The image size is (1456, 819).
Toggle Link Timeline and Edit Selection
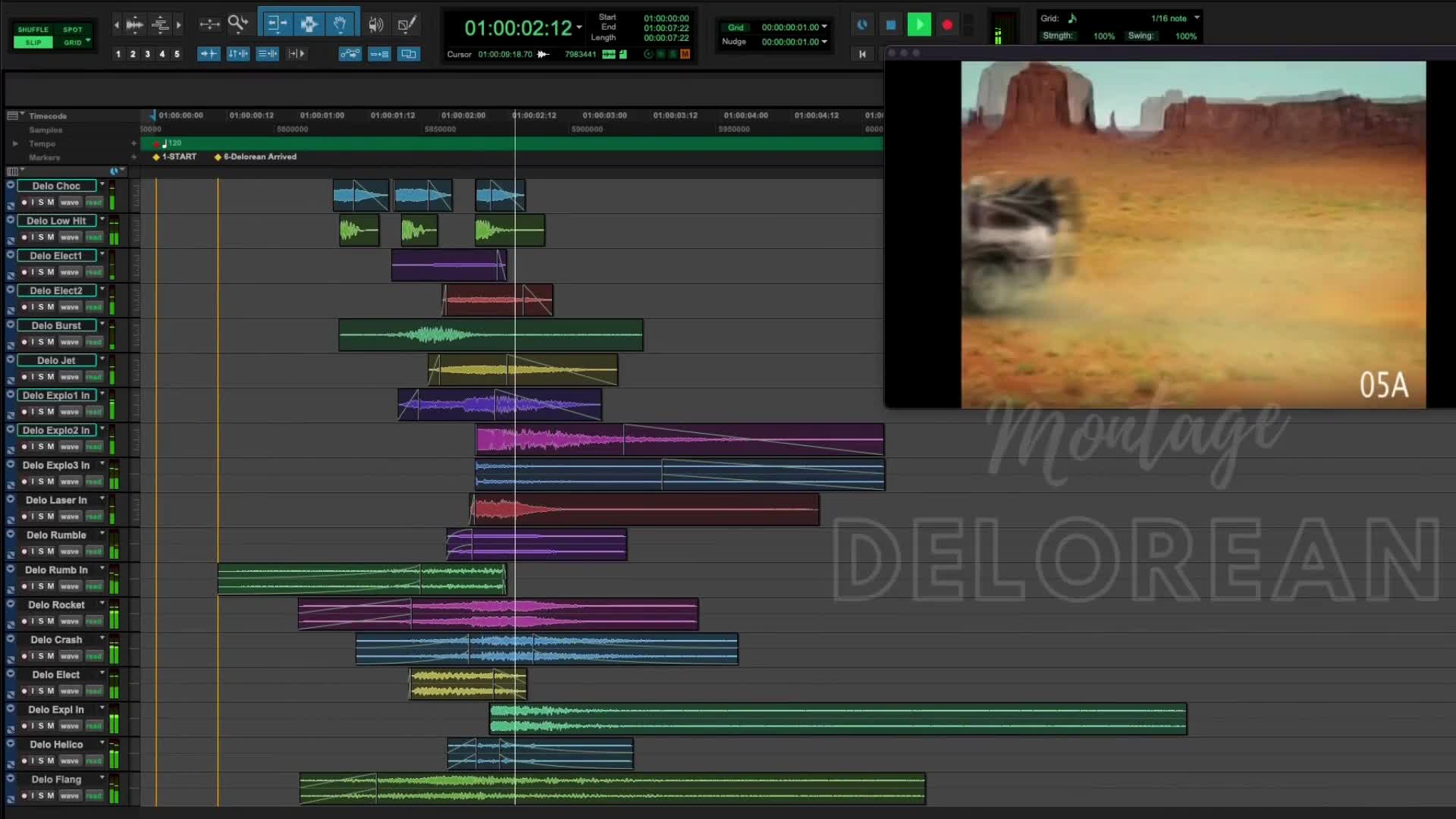pyautogui.click(x=238, y=54)
